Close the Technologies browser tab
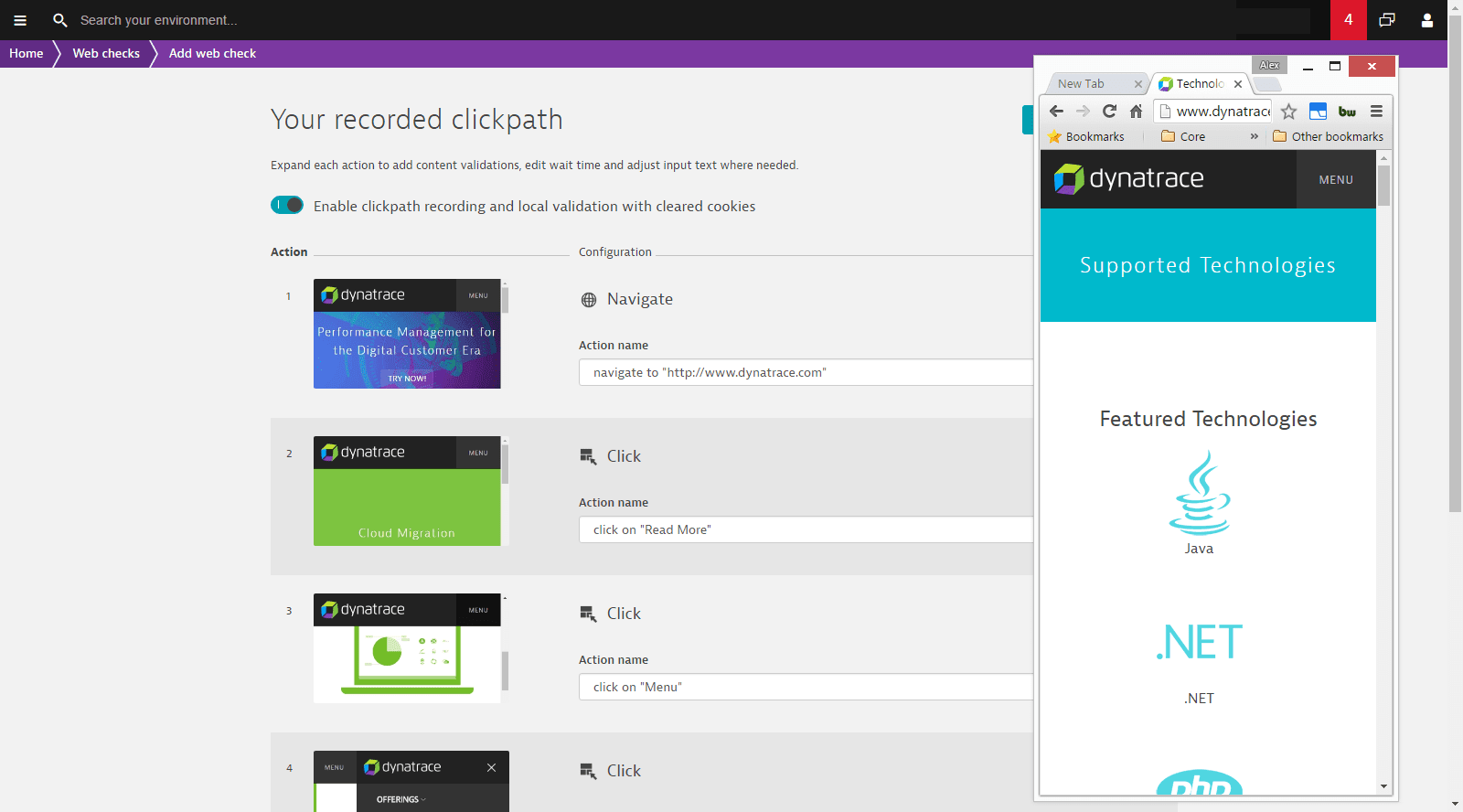This screenshot has height=812, width=1463. point(1238,84)
